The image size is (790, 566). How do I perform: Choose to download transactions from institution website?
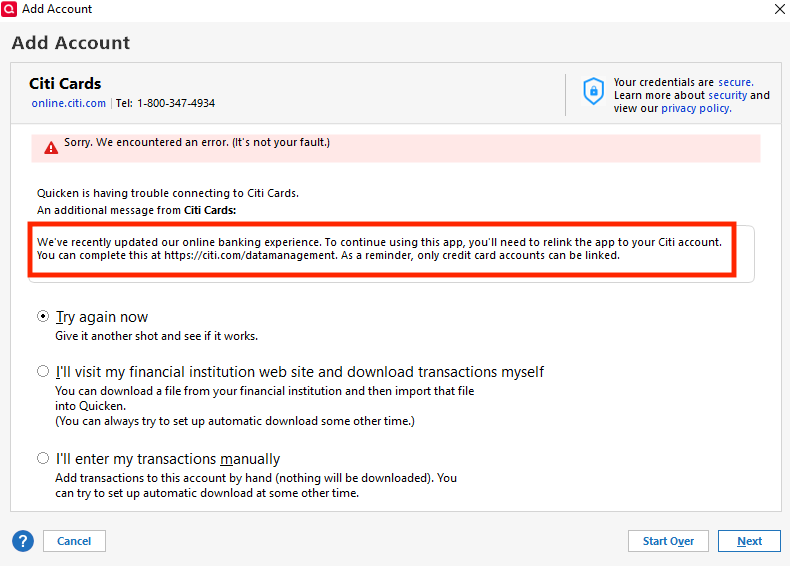pos(43,371)
